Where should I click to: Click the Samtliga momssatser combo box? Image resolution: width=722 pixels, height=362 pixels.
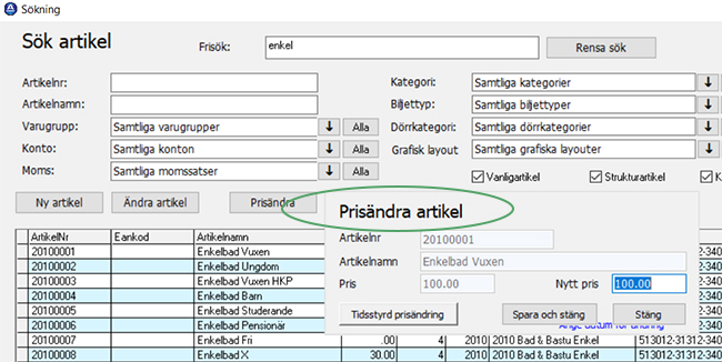214,171
